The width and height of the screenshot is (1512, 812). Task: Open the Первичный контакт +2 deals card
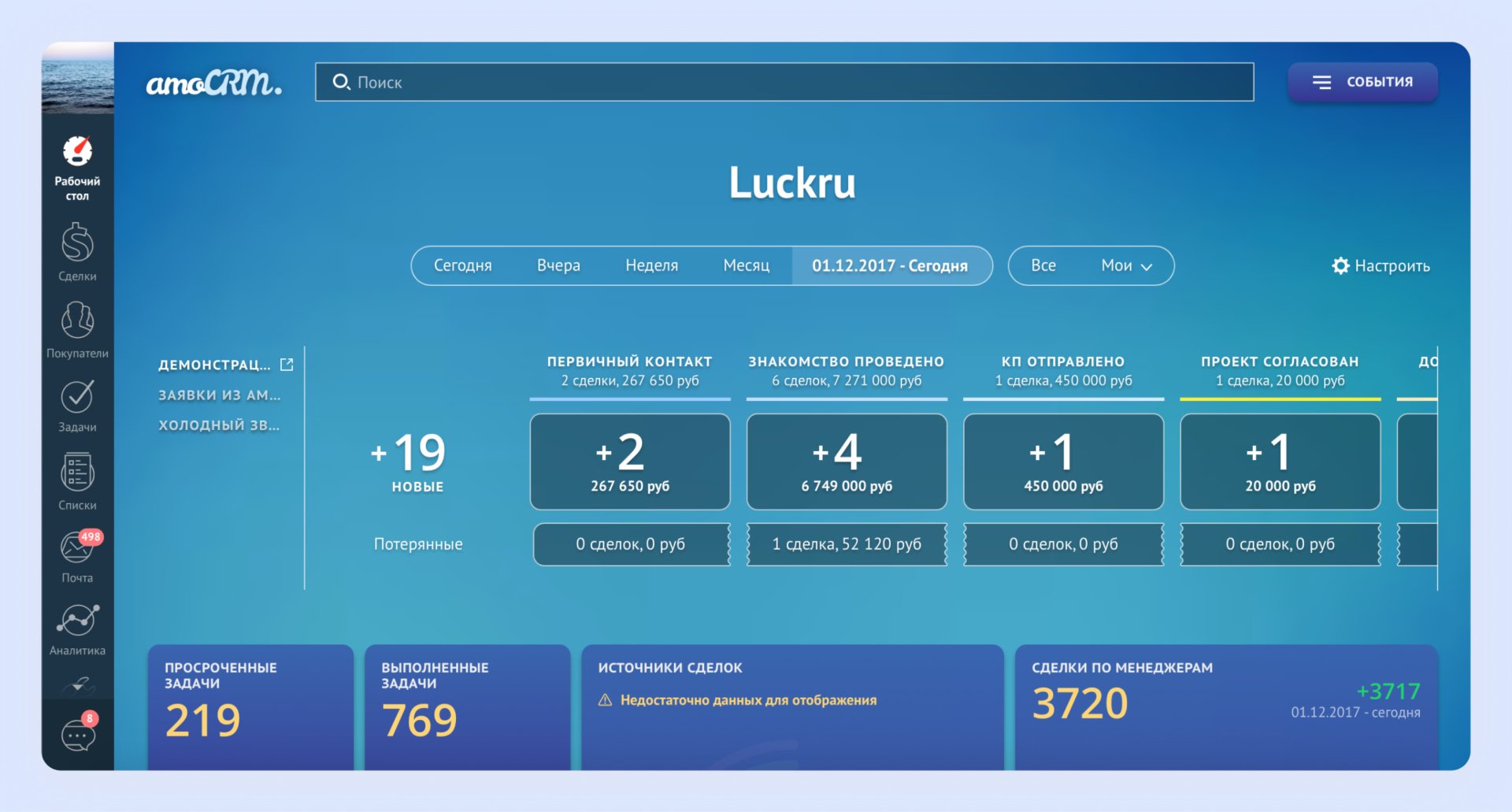tap(630, 462)
